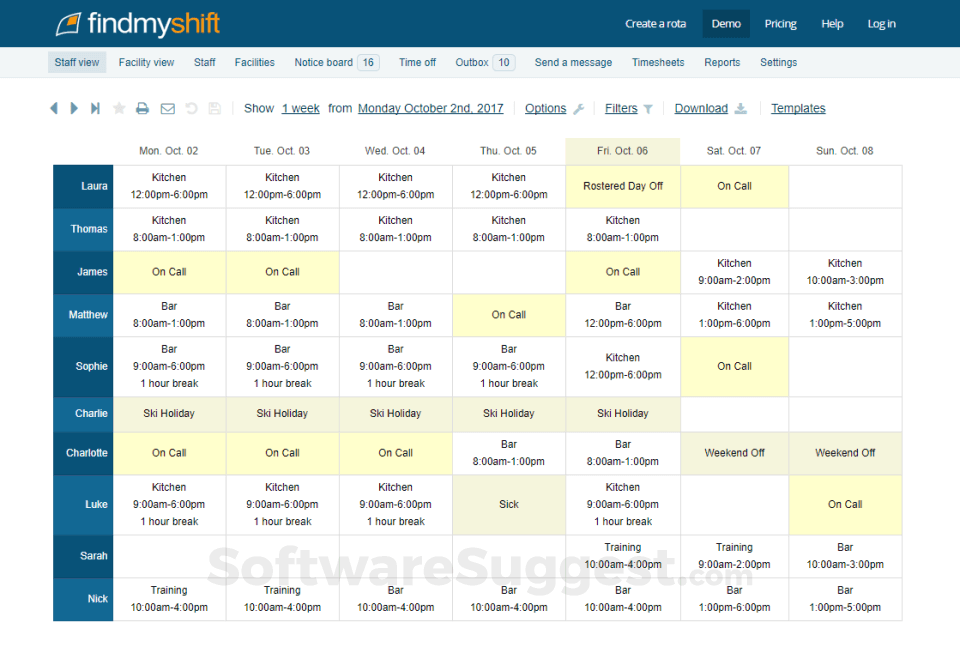Open the Notice board with 16 notices
Viewport: 960px width, 665px height.
[x=335, y=62]
